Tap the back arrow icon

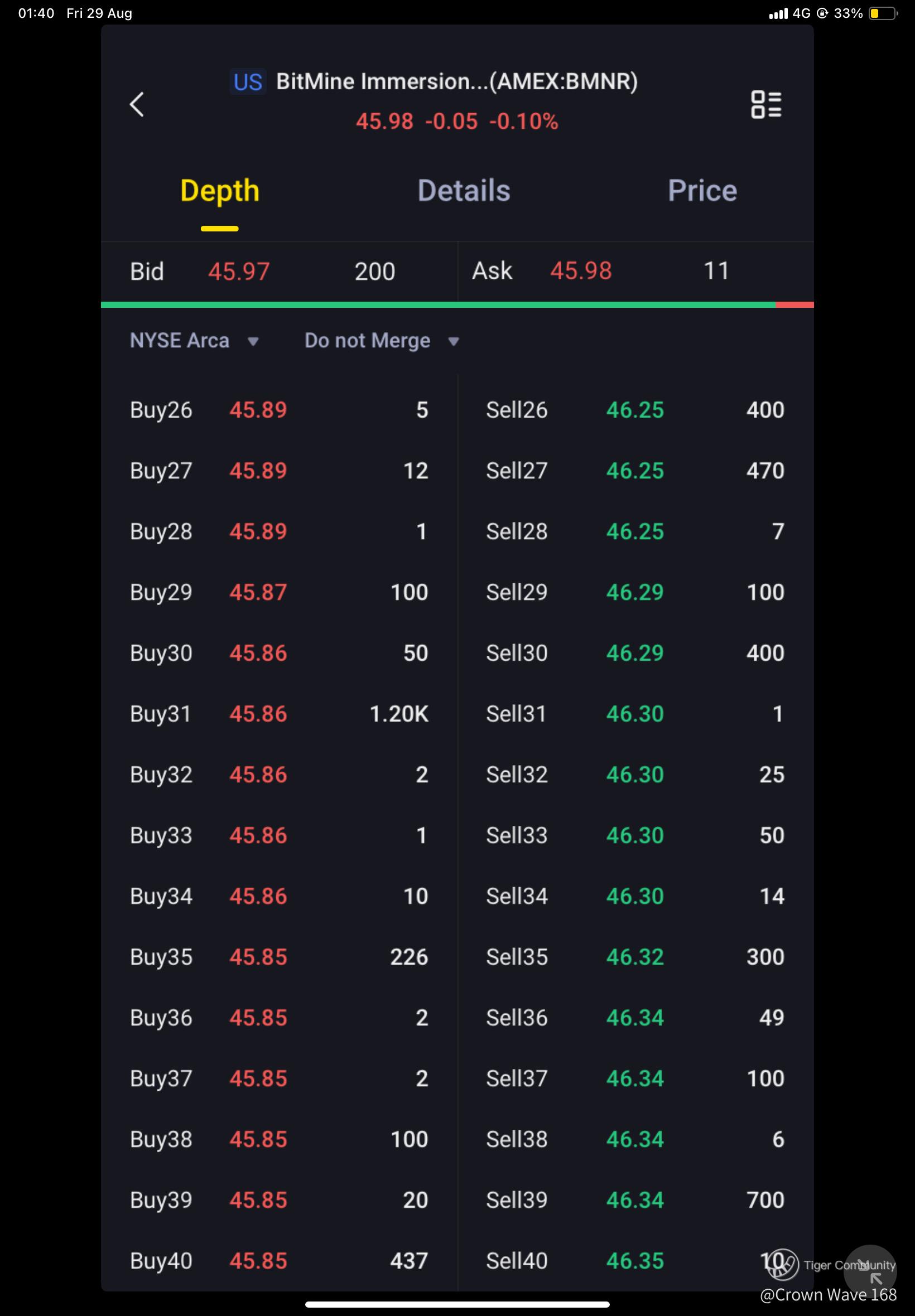tap(137, 105)
